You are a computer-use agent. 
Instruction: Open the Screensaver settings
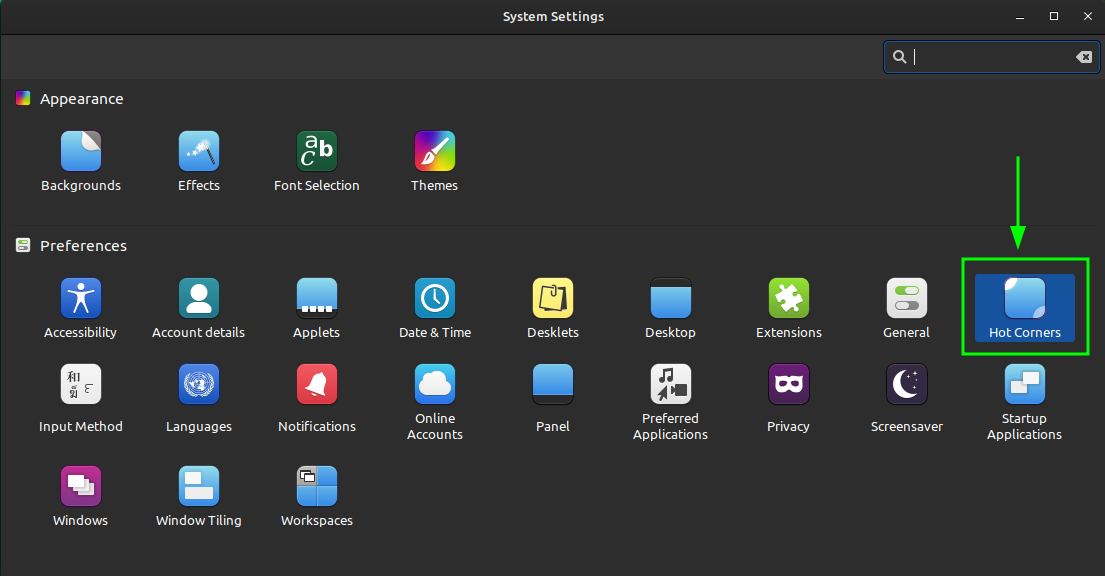coord(906,398)
